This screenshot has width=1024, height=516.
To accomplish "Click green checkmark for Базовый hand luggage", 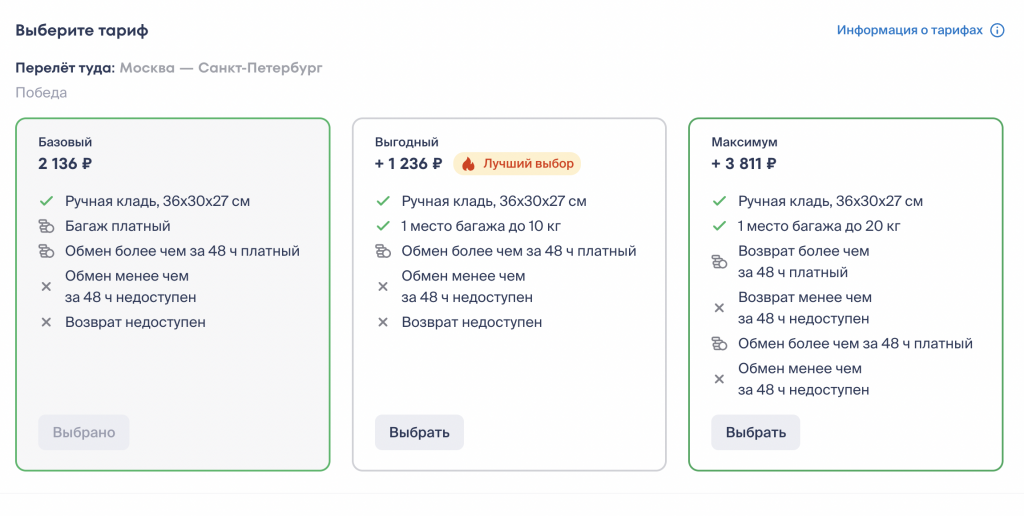I will tap(46, 201).
